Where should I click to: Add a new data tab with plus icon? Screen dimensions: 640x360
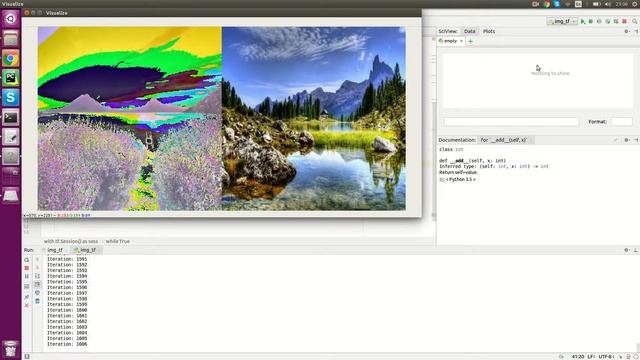[x=470, y=41]
